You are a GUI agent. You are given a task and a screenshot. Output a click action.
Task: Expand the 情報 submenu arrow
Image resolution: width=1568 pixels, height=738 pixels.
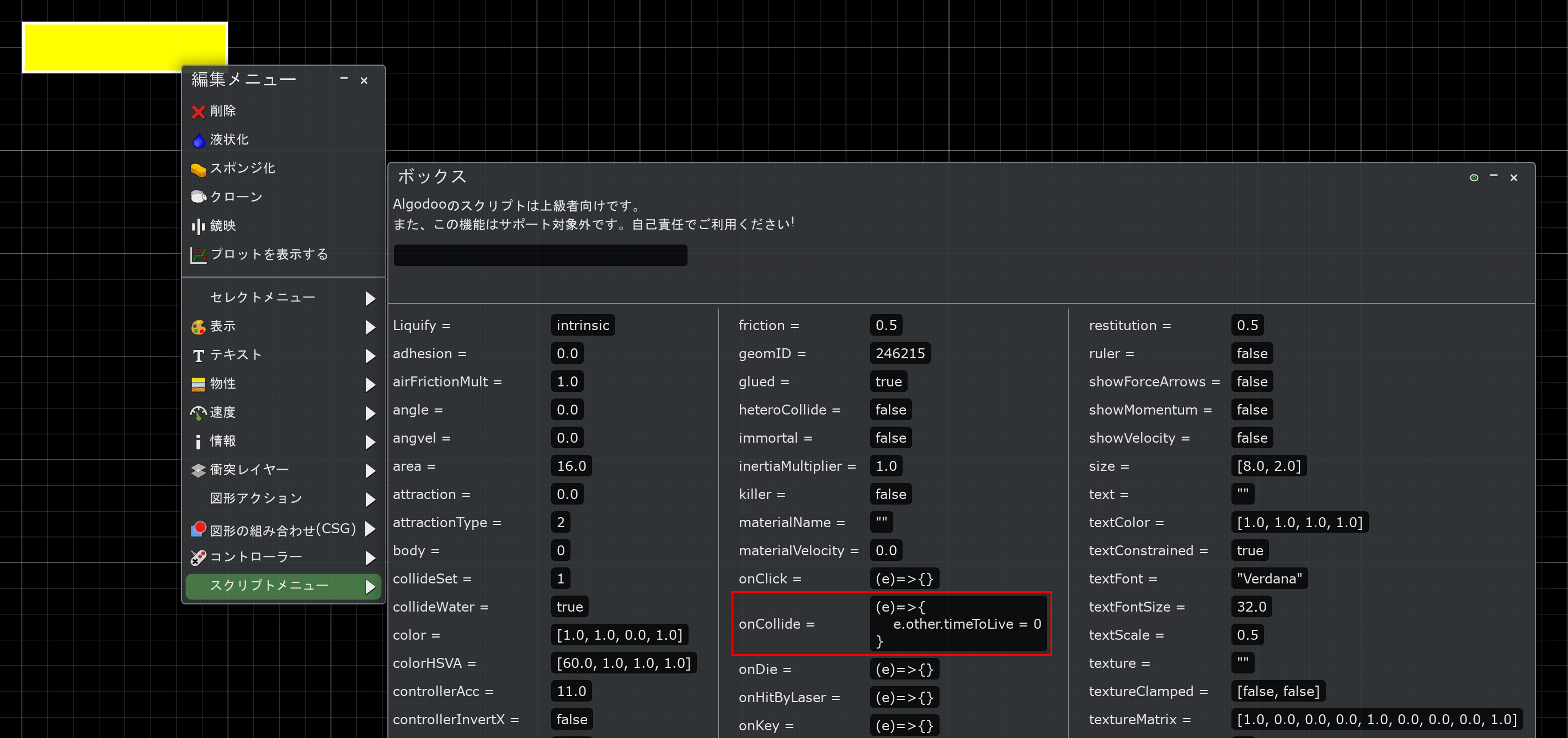(x=370, y=442)
